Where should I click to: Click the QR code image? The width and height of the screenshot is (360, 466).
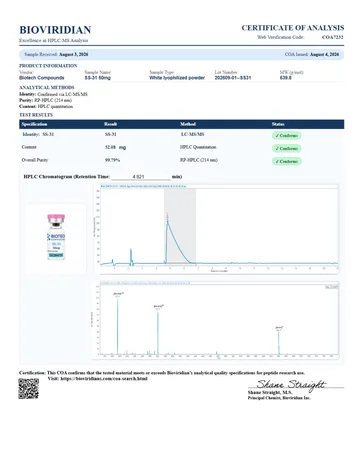point(28,389)
